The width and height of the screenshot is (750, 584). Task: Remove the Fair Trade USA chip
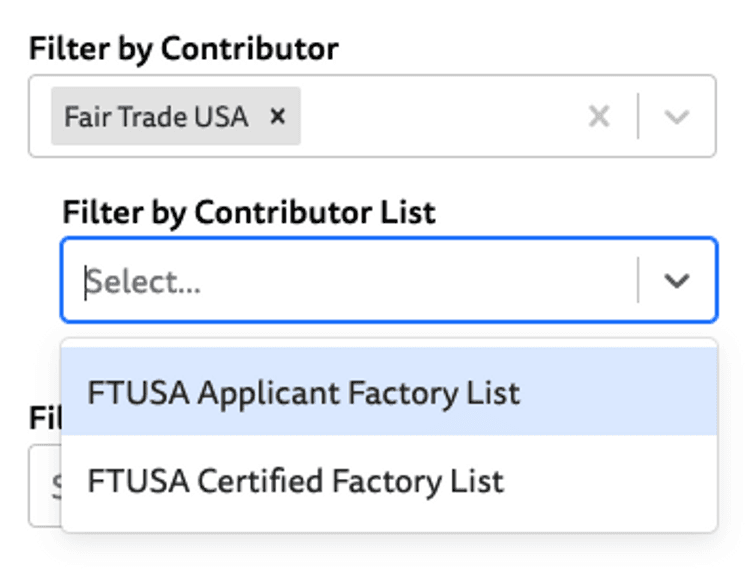coord(278,116)
